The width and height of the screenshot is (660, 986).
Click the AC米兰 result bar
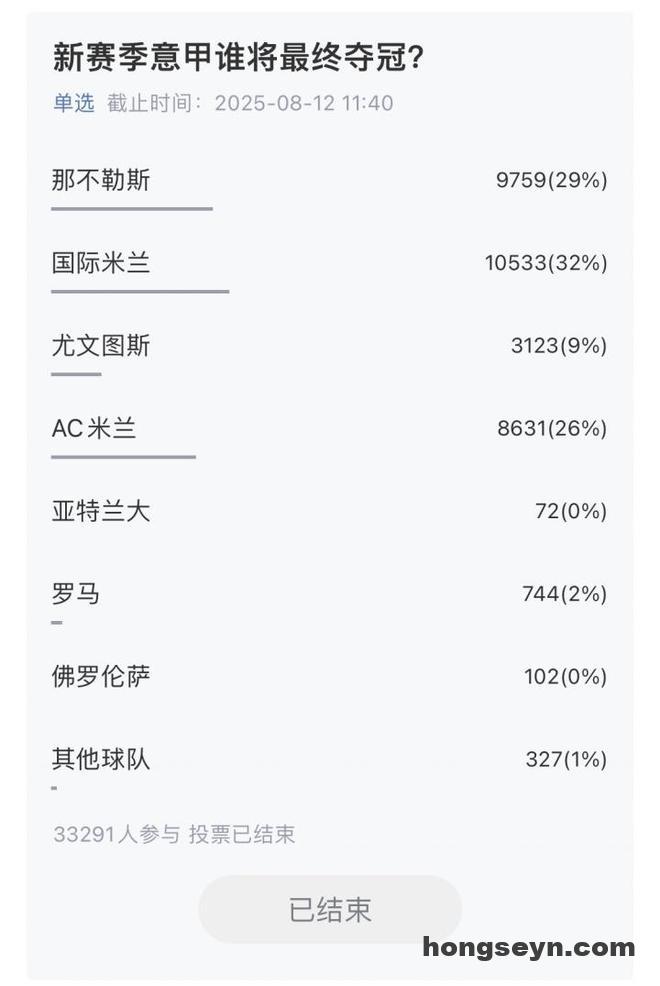(124, 457)
